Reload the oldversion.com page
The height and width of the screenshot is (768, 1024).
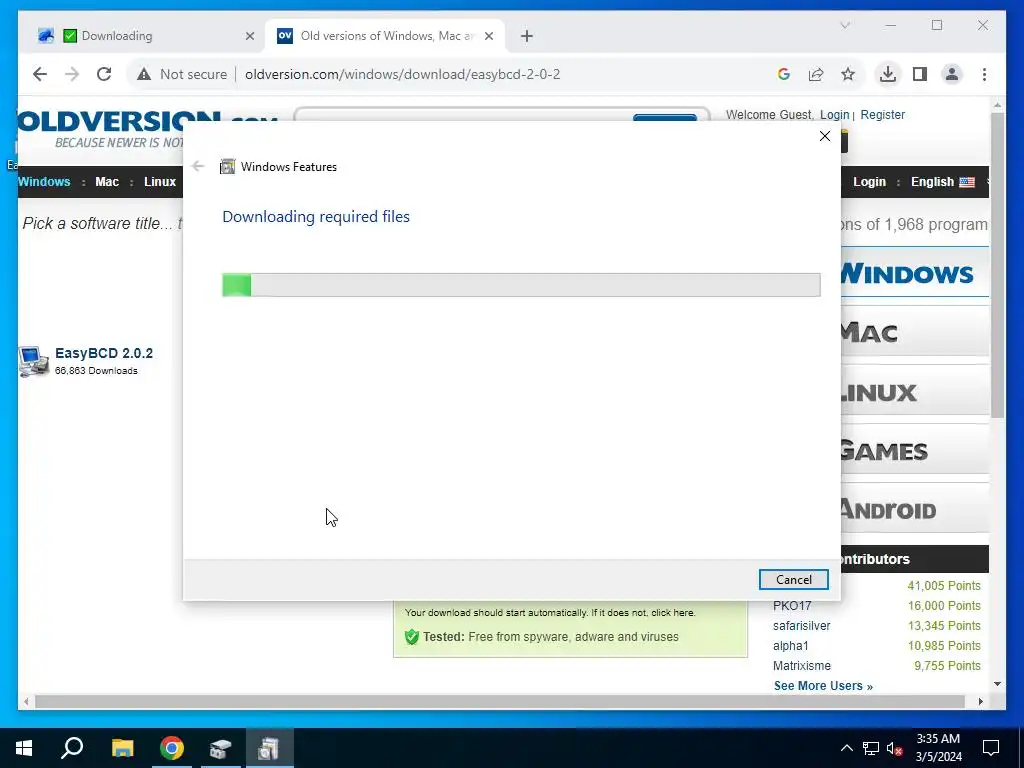click(x=104, y=74)
